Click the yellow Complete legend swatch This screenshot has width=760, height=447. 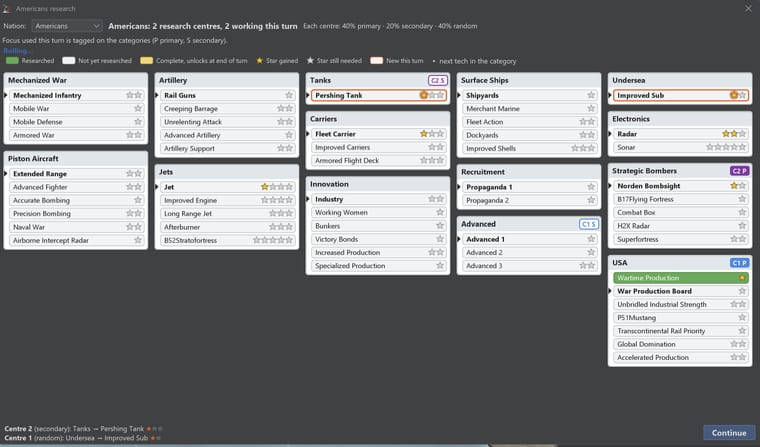coord(146,61)
